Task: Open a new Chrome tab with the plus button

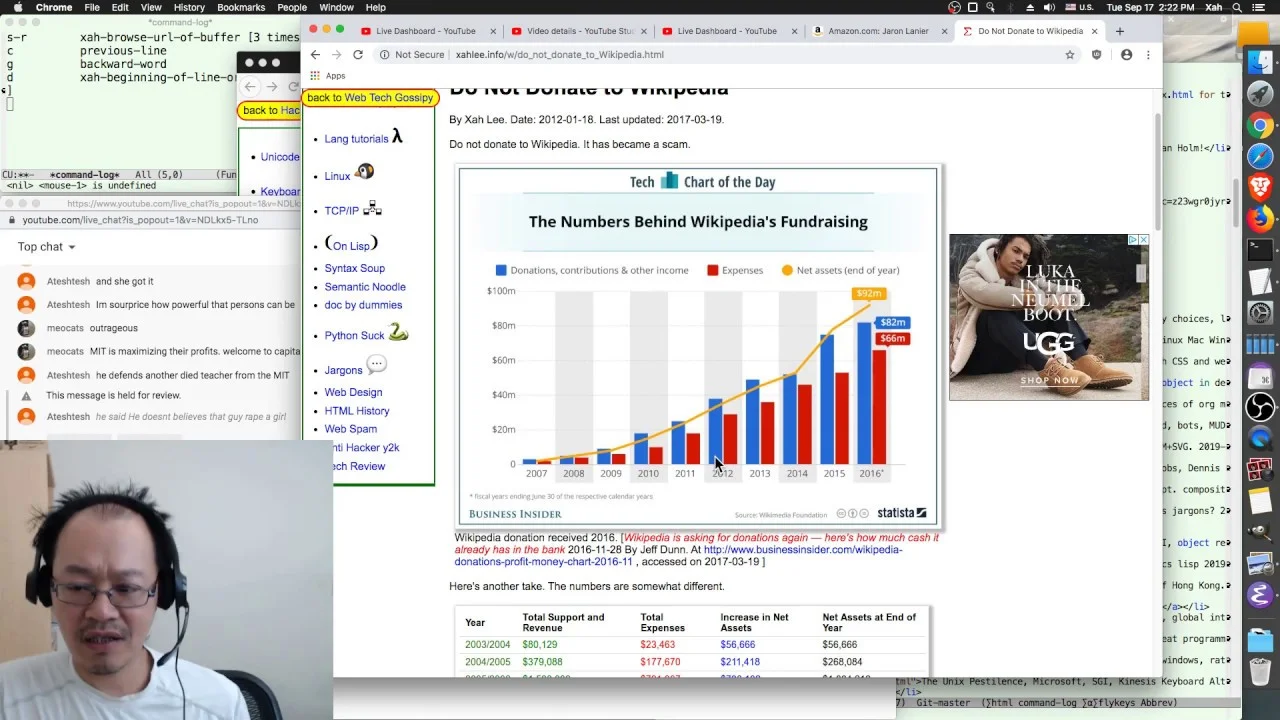Action: coord(1119,31)
